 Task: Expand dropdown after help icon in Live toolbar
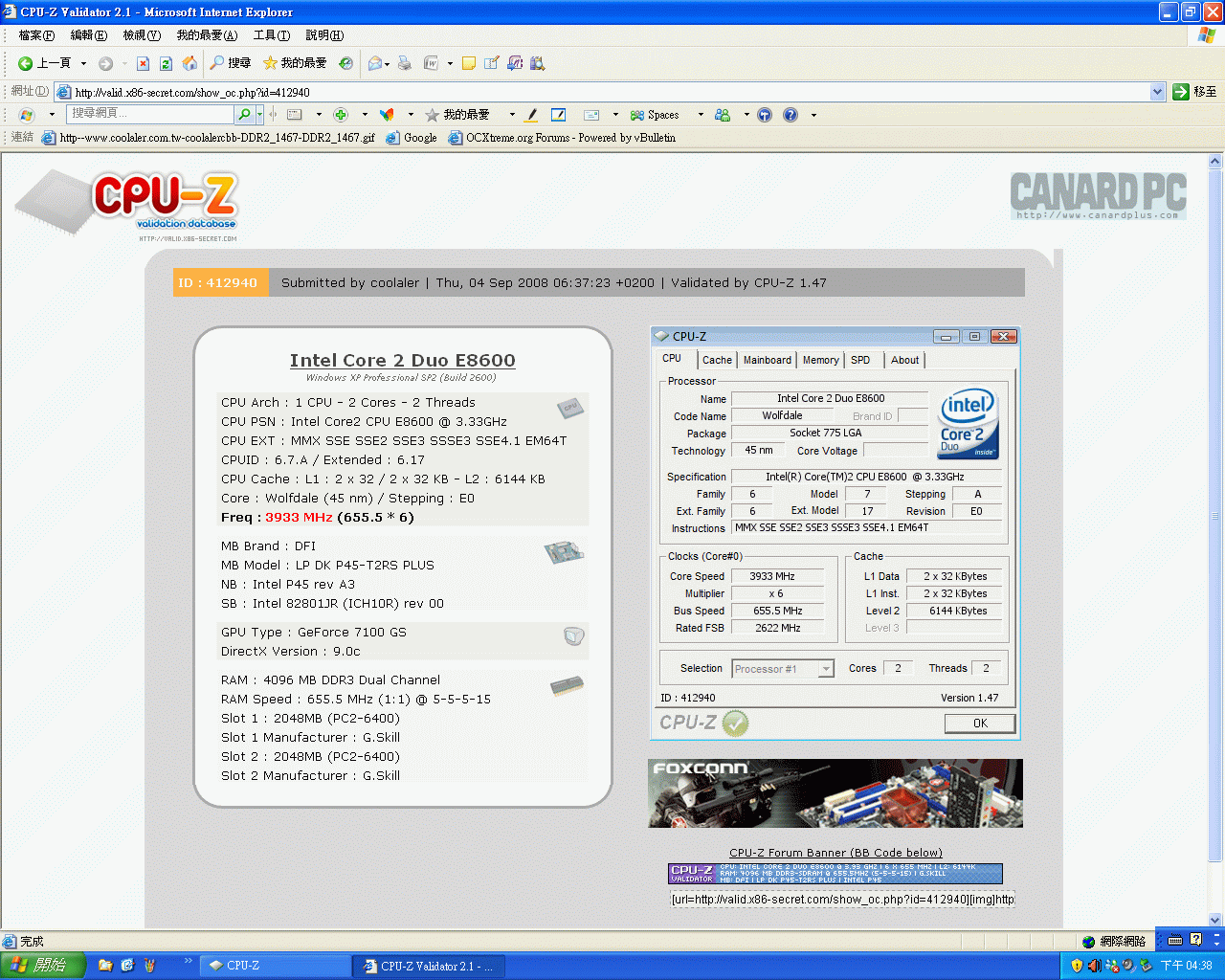[813, 115]
